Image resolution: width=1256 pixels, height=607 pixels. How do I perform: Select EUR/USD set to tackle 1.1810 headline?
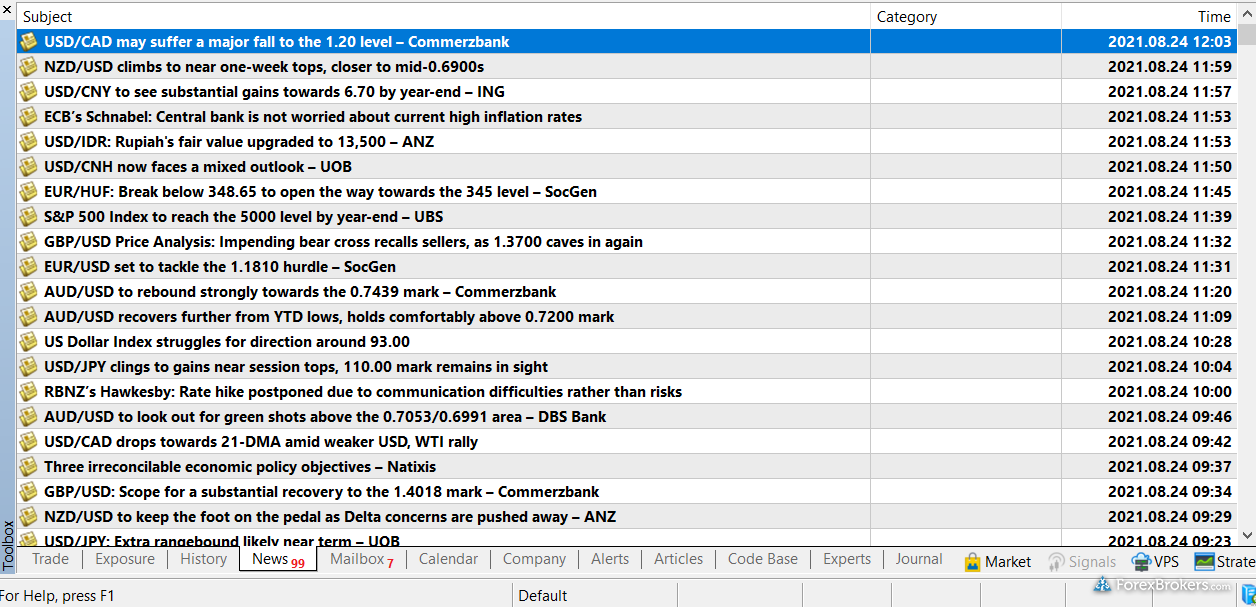point(220,267)
